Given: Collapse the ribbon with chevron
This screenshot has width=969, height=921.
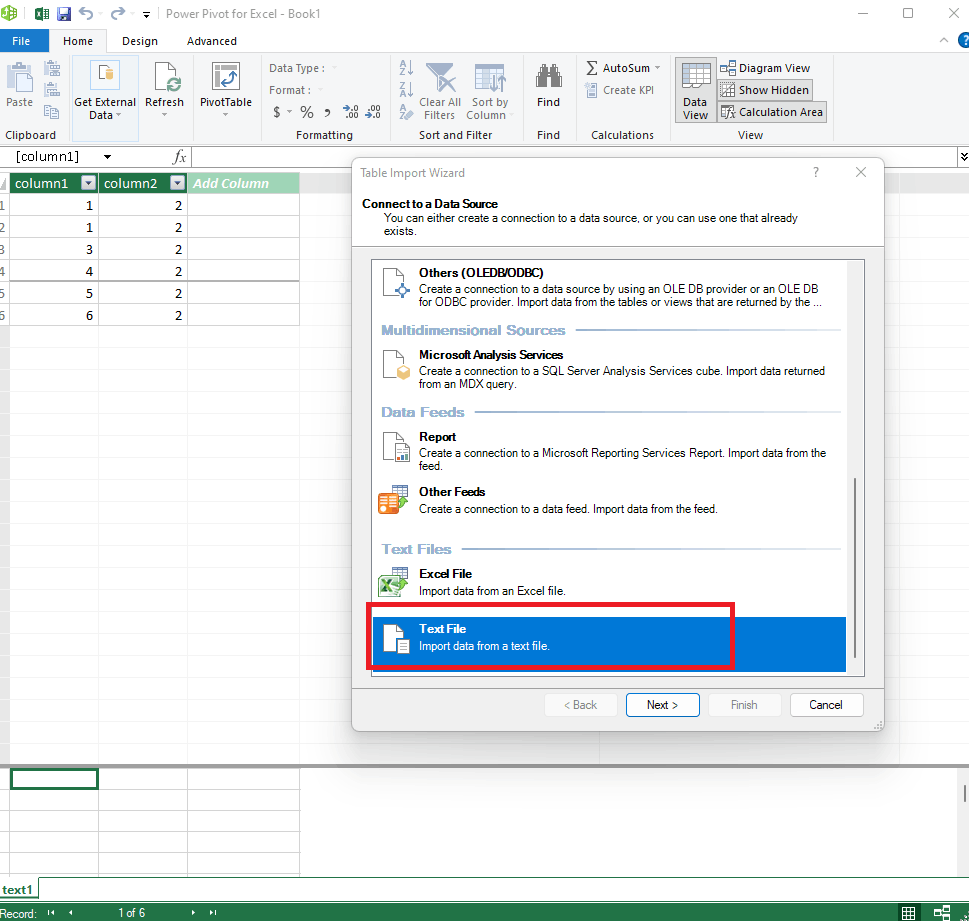Looking at the screenshot, I should 944,40.
